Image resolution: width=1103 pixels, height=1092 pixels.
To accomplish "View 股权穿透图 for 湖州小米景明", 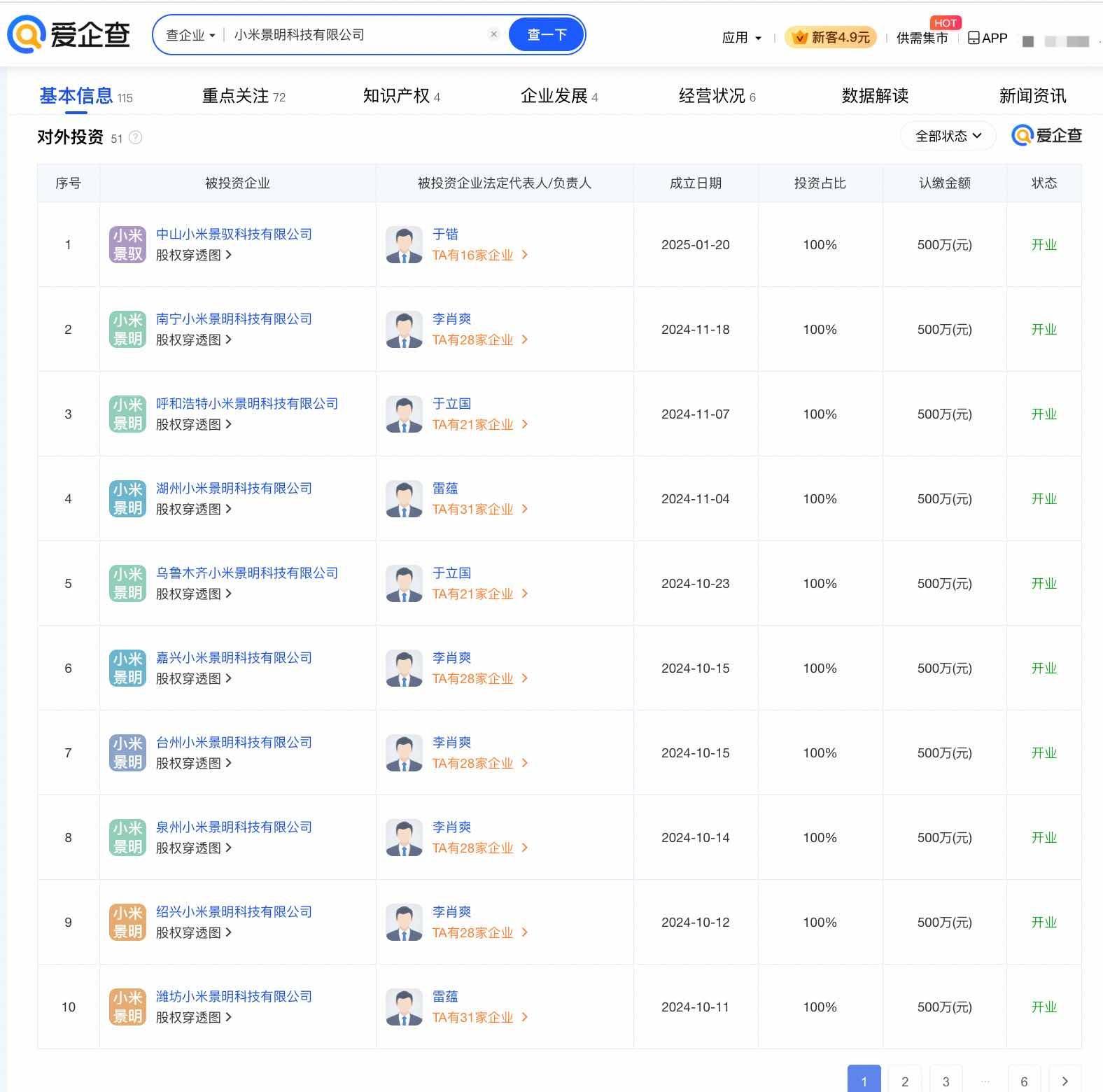I will click(193, 510).
